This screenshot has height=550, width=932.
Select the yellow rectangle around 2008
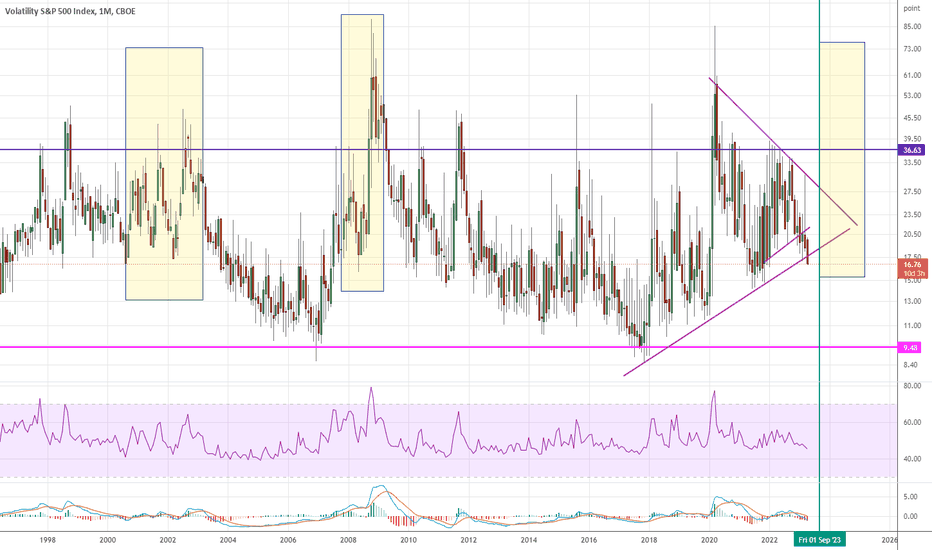(x=362, y=153)
